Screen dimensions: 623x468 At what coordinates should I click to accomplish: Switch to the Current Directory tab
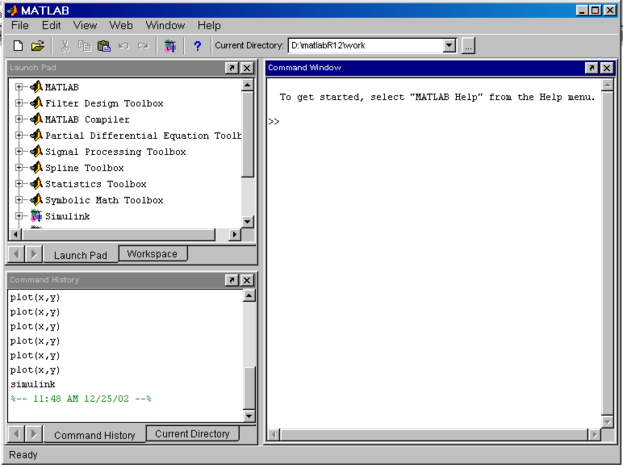point(192,434)
